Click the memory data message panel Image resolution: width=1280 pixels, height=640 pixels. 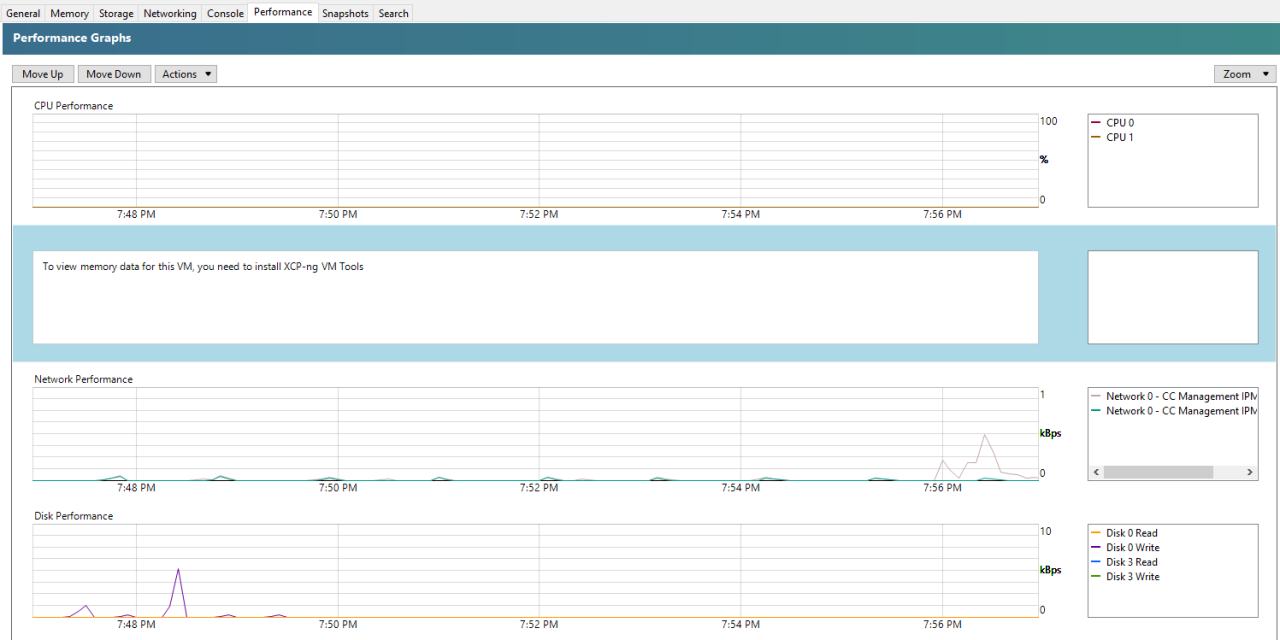coord(535,297)
